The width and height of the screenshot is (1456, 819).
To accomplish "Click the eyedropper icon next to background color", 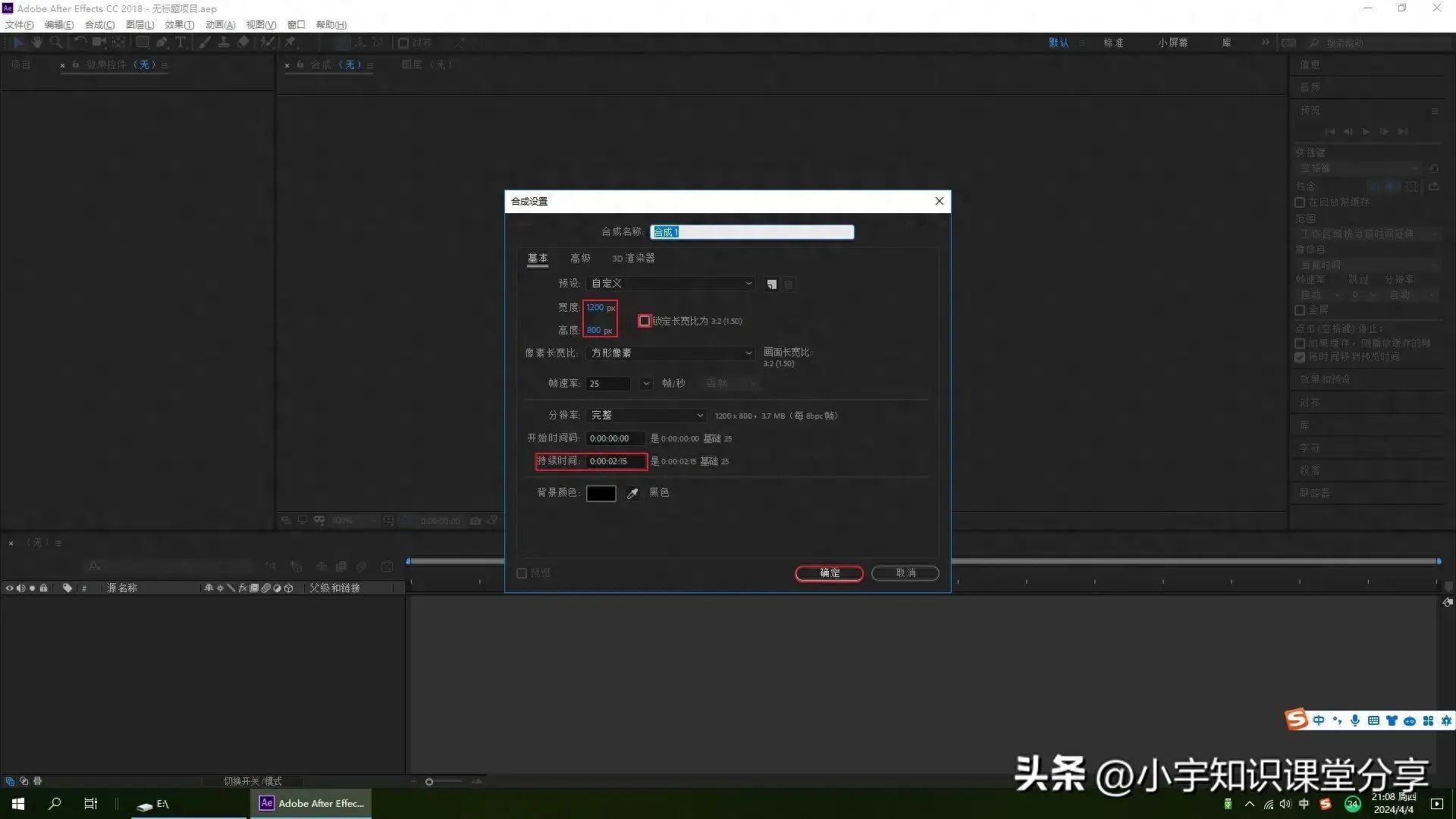I will [632, 492].
